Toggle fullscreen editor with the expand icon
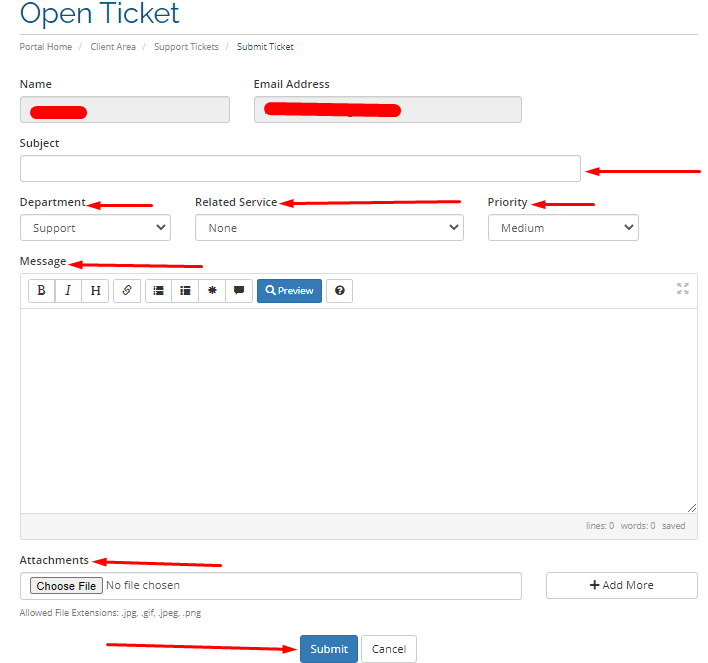Screen dimensions: 708x663 683,289
